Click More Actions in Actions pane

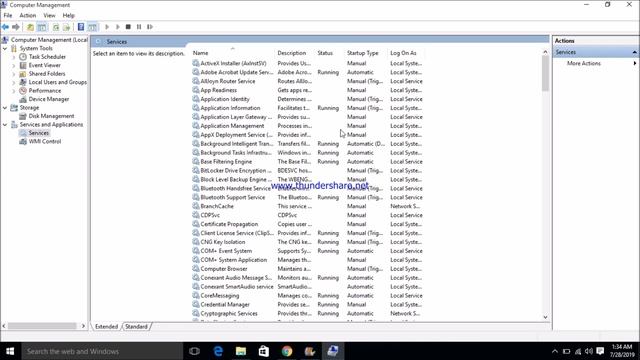point(584,64)
